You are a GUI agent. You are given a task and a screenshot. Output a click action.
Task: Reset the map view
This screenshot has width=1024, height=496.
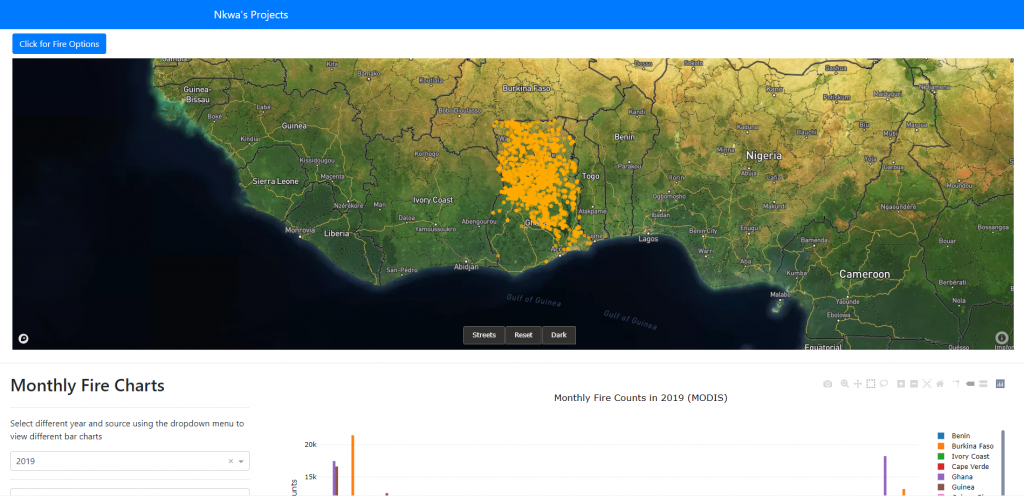click(524, 335)
